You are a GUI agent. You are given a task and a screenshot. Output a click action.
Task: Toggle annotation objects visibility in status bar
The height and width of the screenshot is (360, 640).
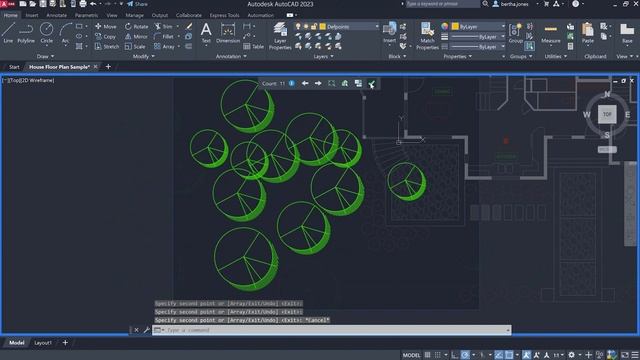coord(527,355)
